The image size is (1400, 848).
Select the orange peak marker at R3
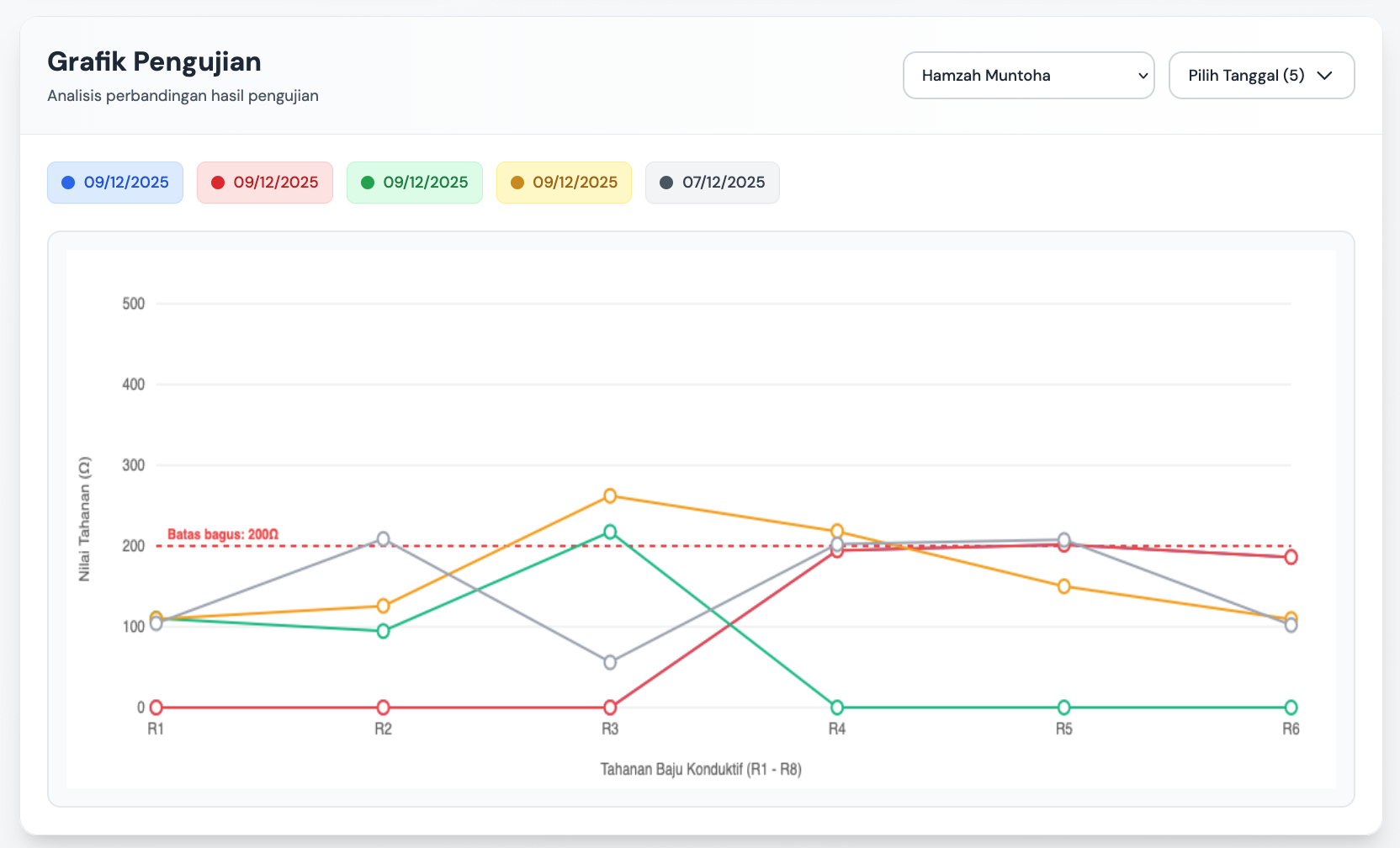point(610,496)
